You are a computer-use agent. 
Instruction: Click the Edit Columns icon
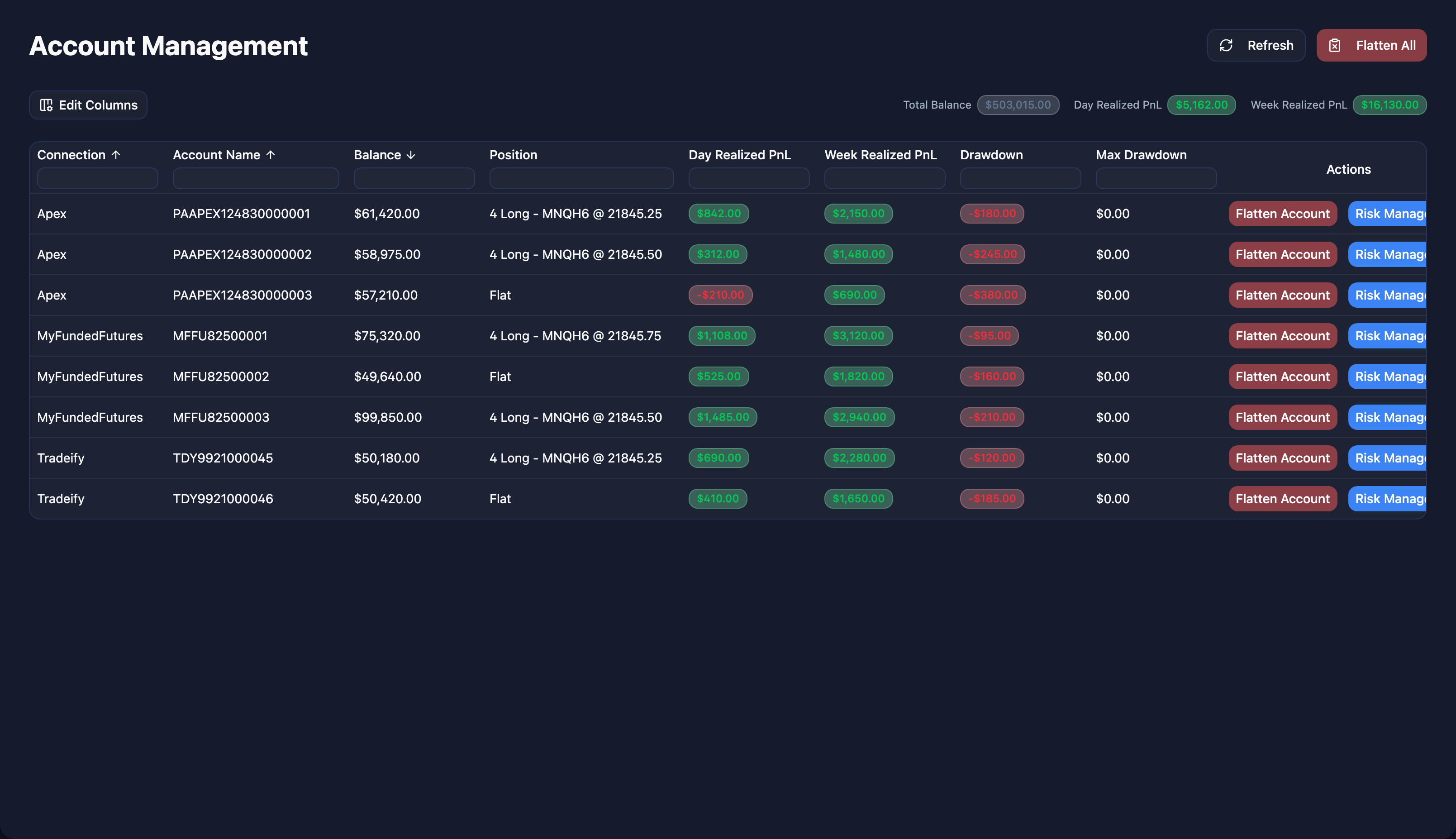coord(46,105)
